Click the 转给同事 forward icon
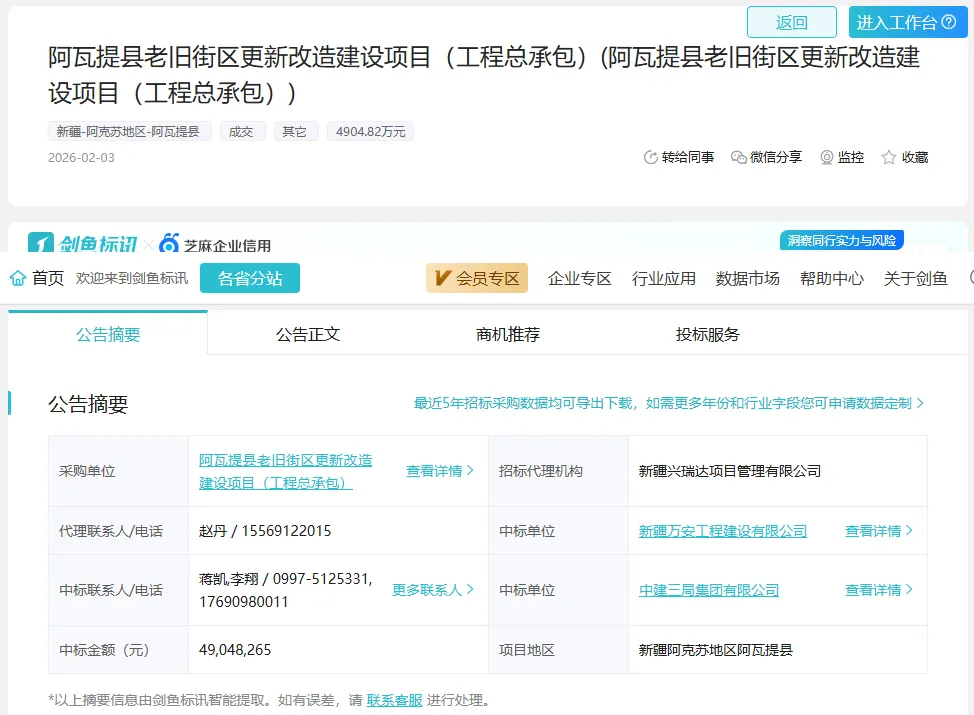974x715 pixels. pyautogui.click(x=651, y=157)
